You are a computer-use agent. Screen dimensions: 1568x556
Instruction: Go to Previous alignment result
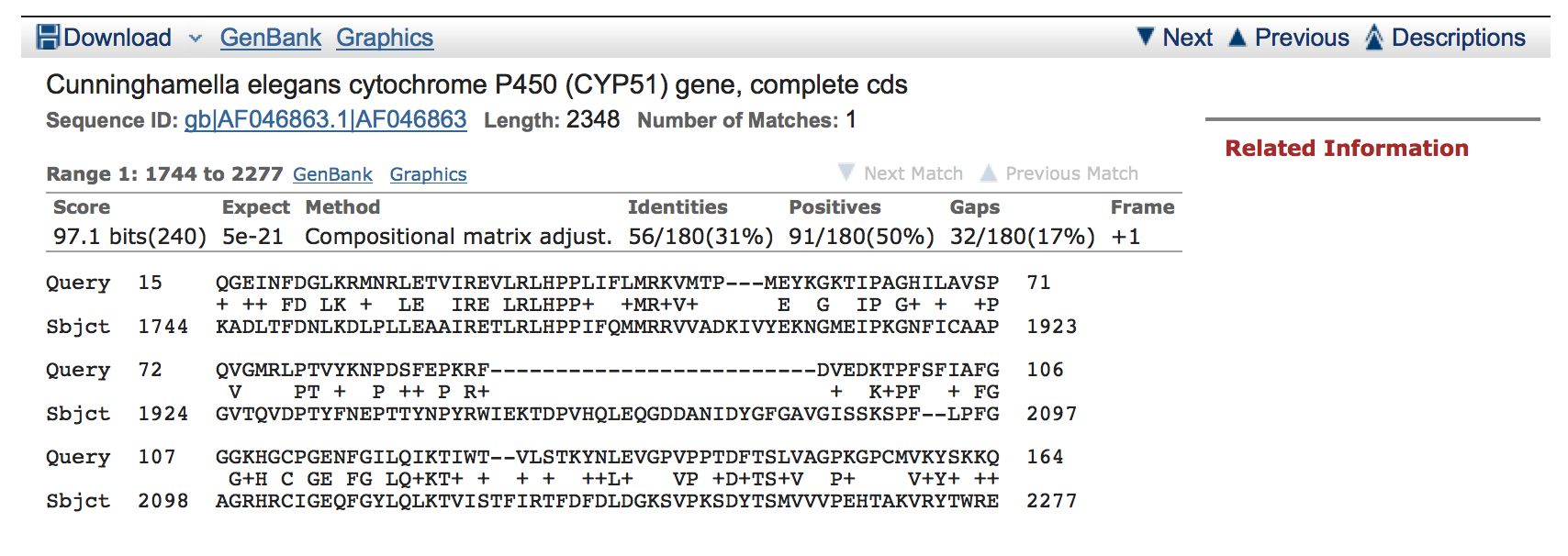tap(1302, 38)
